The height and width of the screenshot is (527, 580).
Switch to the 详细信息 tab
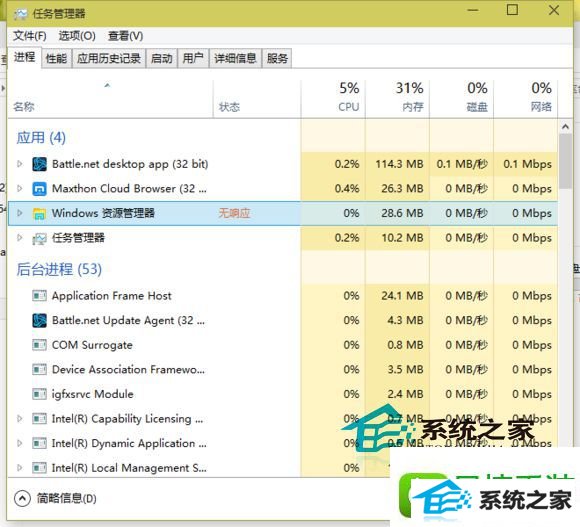point(235,58)
